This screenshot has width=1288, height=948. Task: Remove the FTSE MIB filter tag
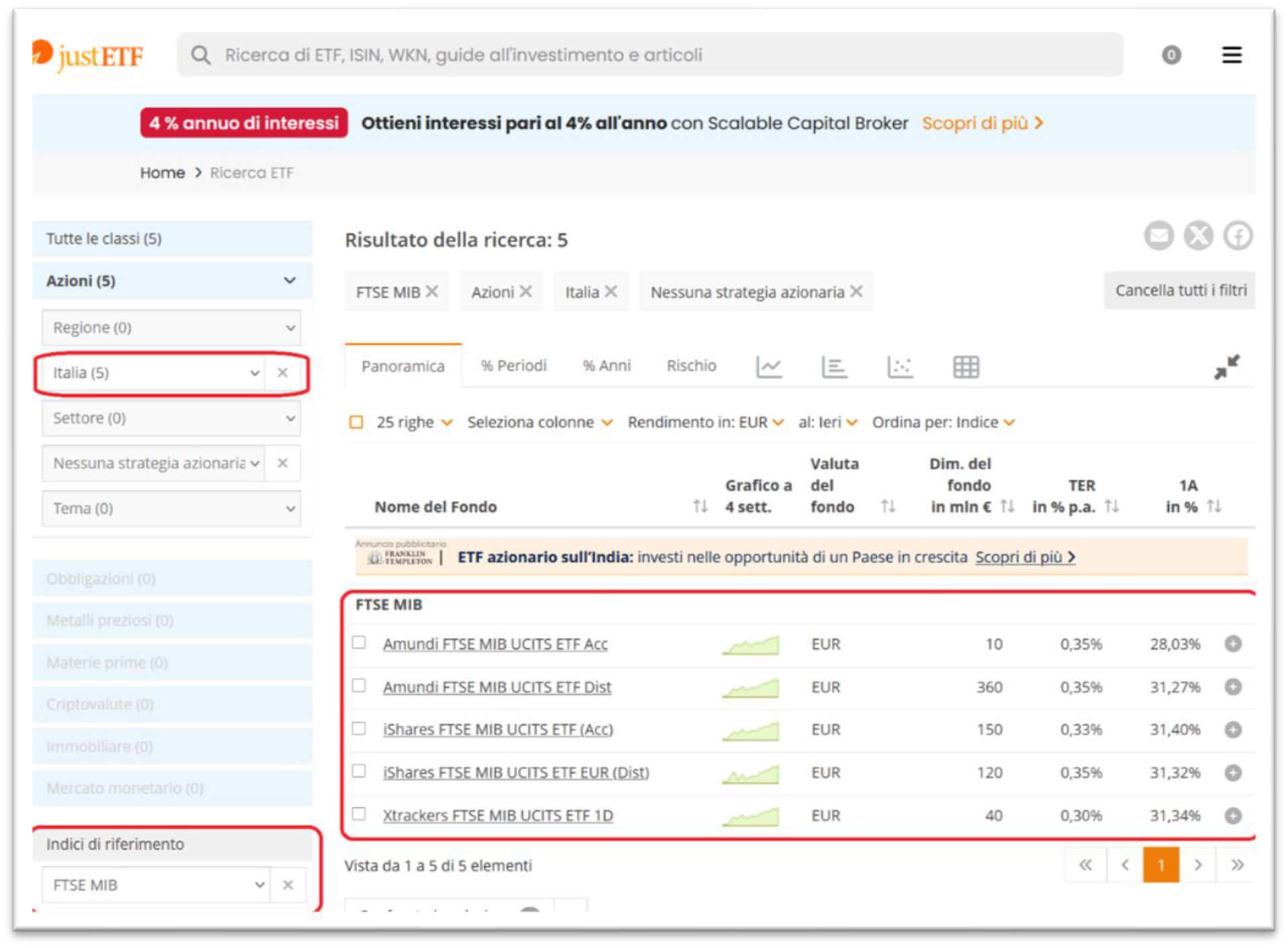coord(432,292)
